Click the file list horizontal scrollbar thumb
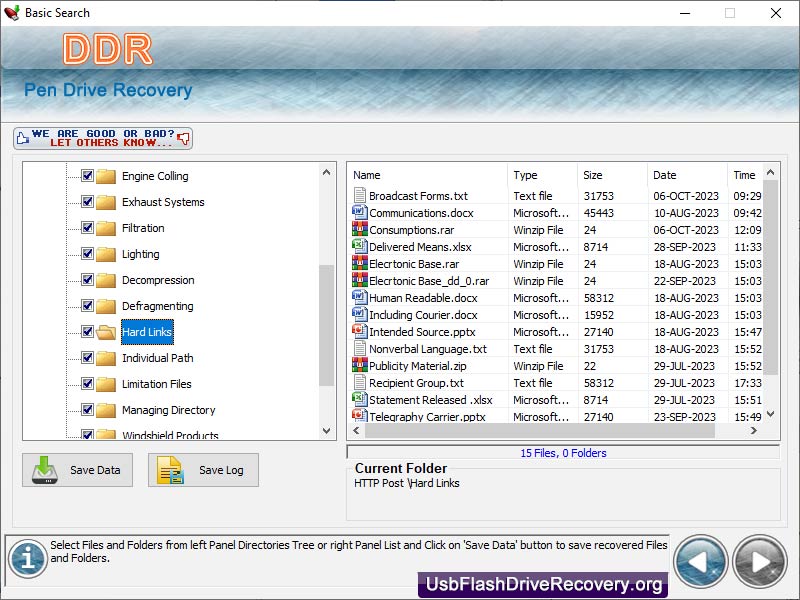This screenshot has width=800, height=600. (x=540, y=431)
